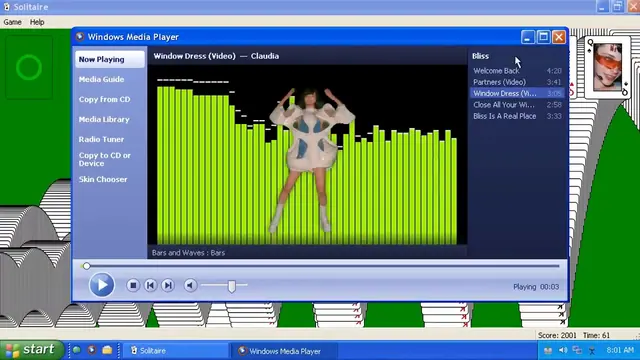Click the Time: 61 status text

point(596,335)
